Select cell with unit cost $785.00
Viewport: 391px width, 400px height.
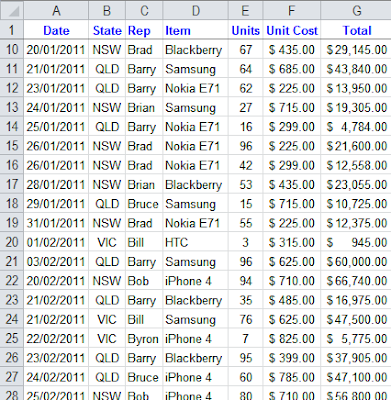click(292, 377)
